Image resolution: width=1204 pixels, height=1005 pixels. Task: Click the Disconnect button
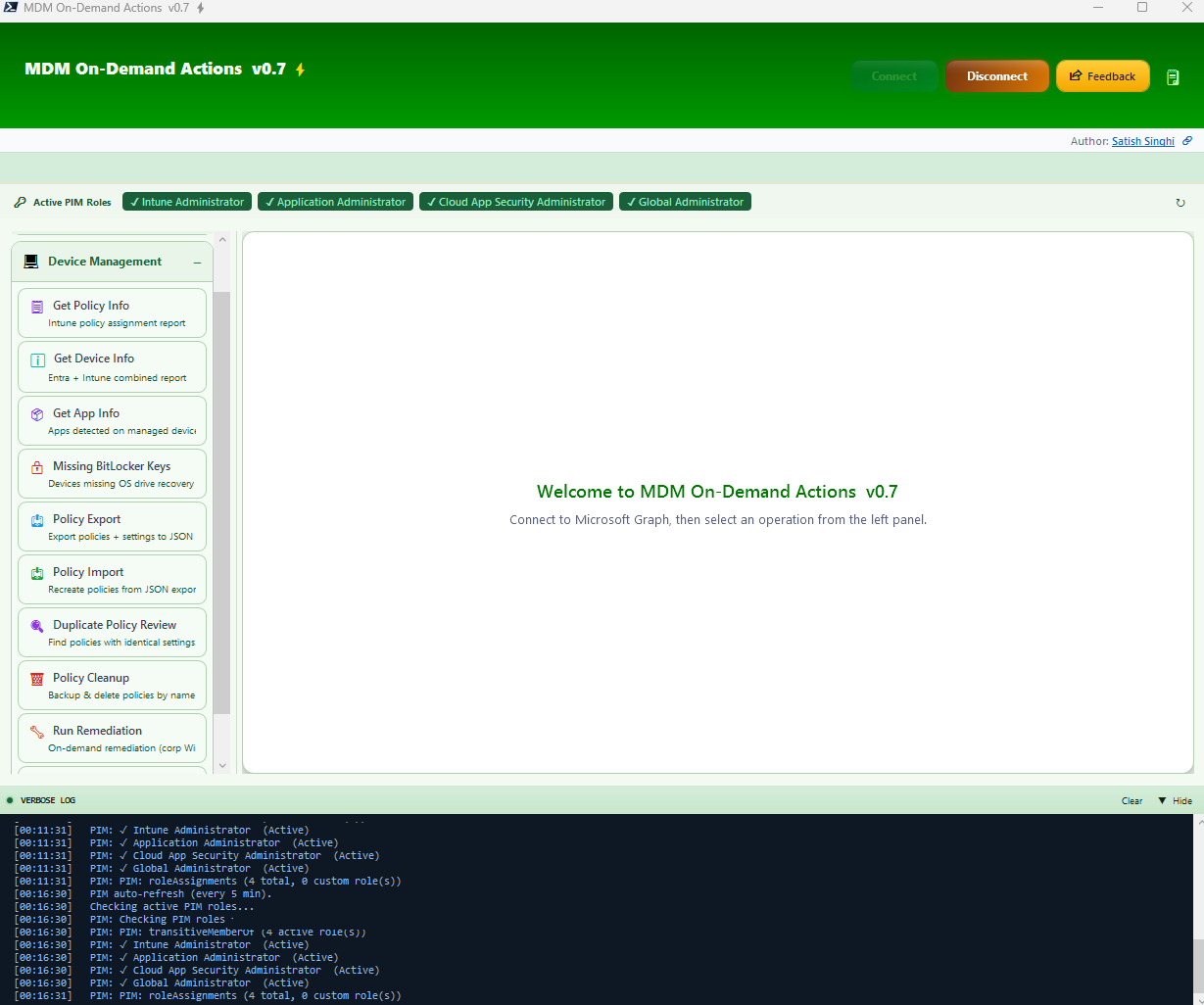point(997,76)
